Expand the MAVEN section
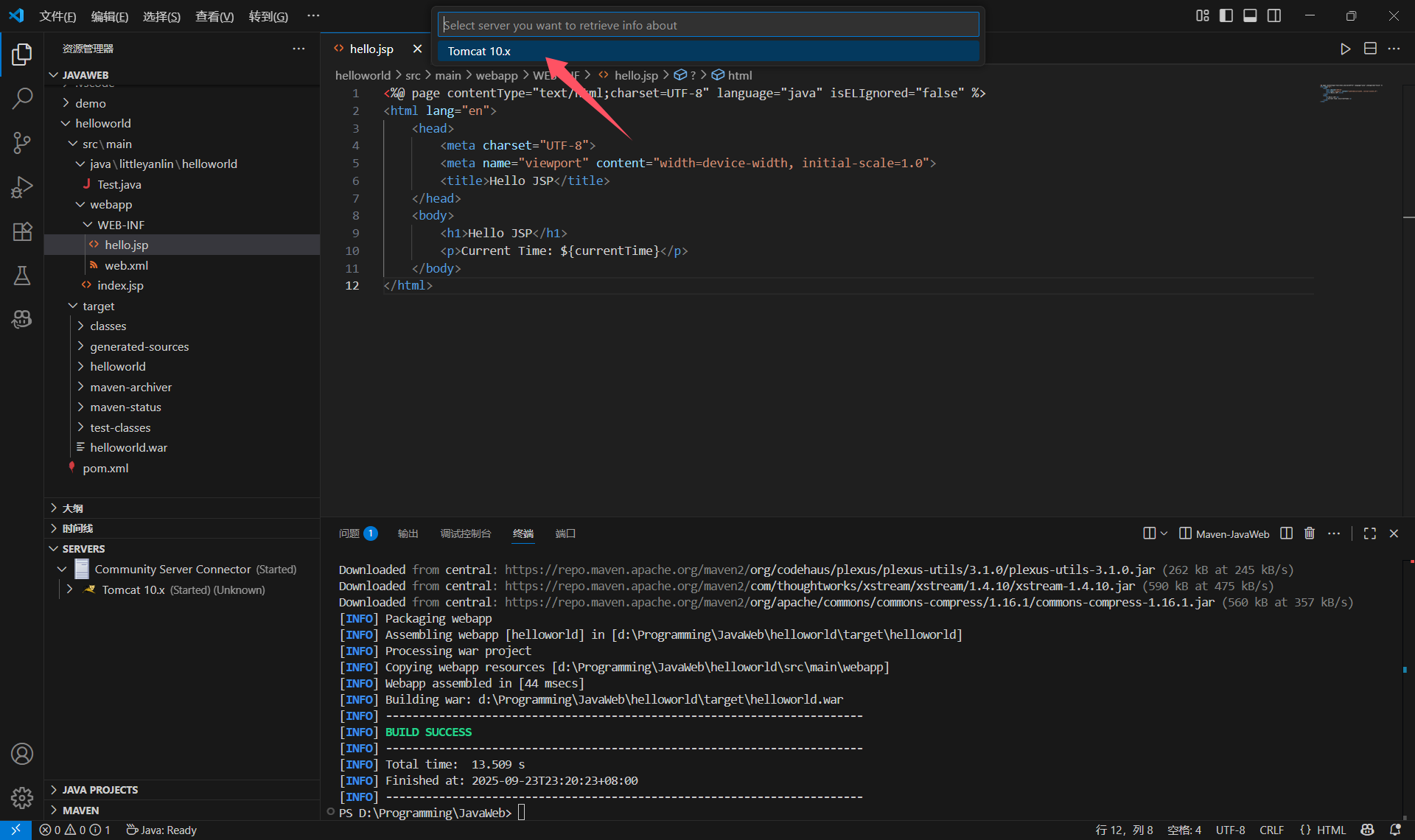Image resolution: width=1415 pixels, height=840 pixels. [x=80, y=810]
